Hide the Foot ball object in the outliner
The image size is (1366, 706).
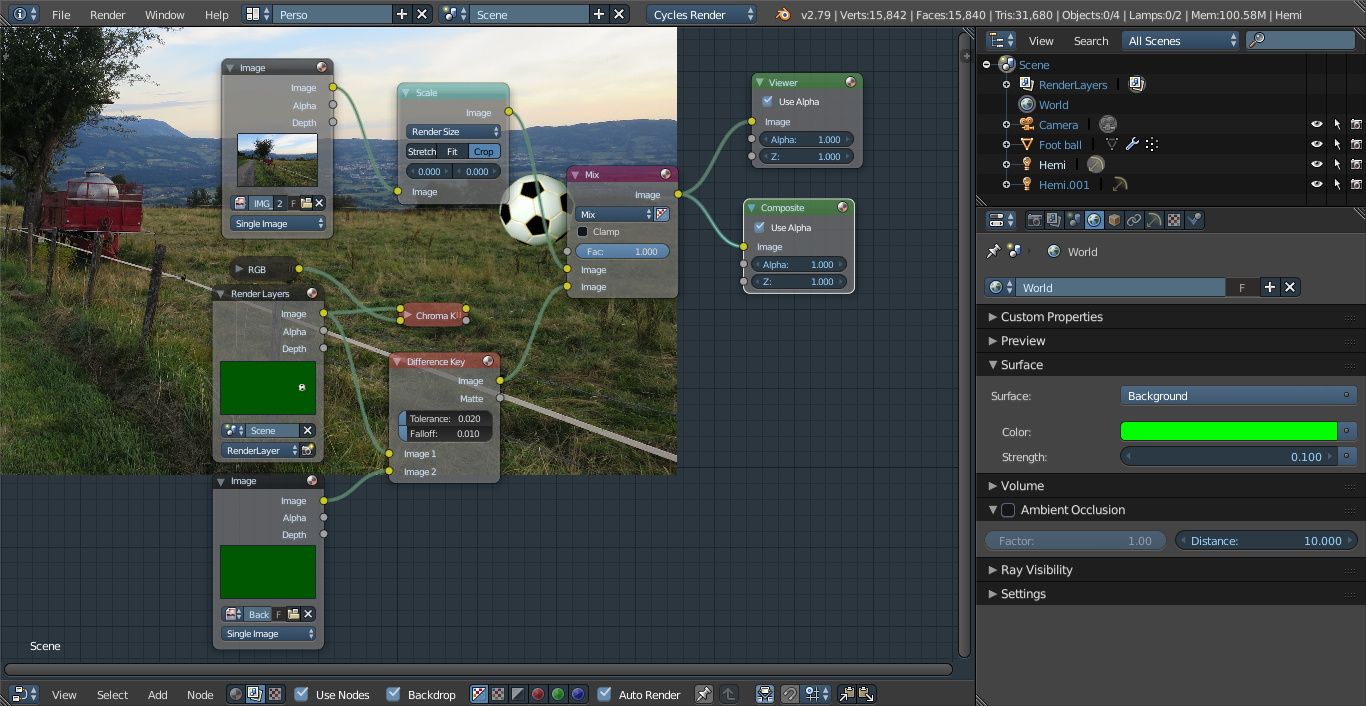[x=1316, y=145]
